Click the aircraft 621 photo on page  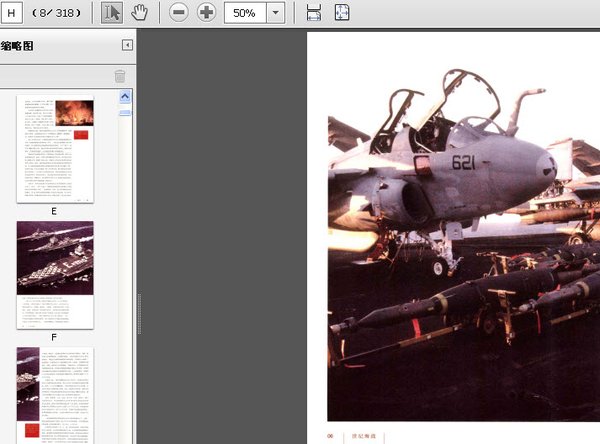pos(464,245)
